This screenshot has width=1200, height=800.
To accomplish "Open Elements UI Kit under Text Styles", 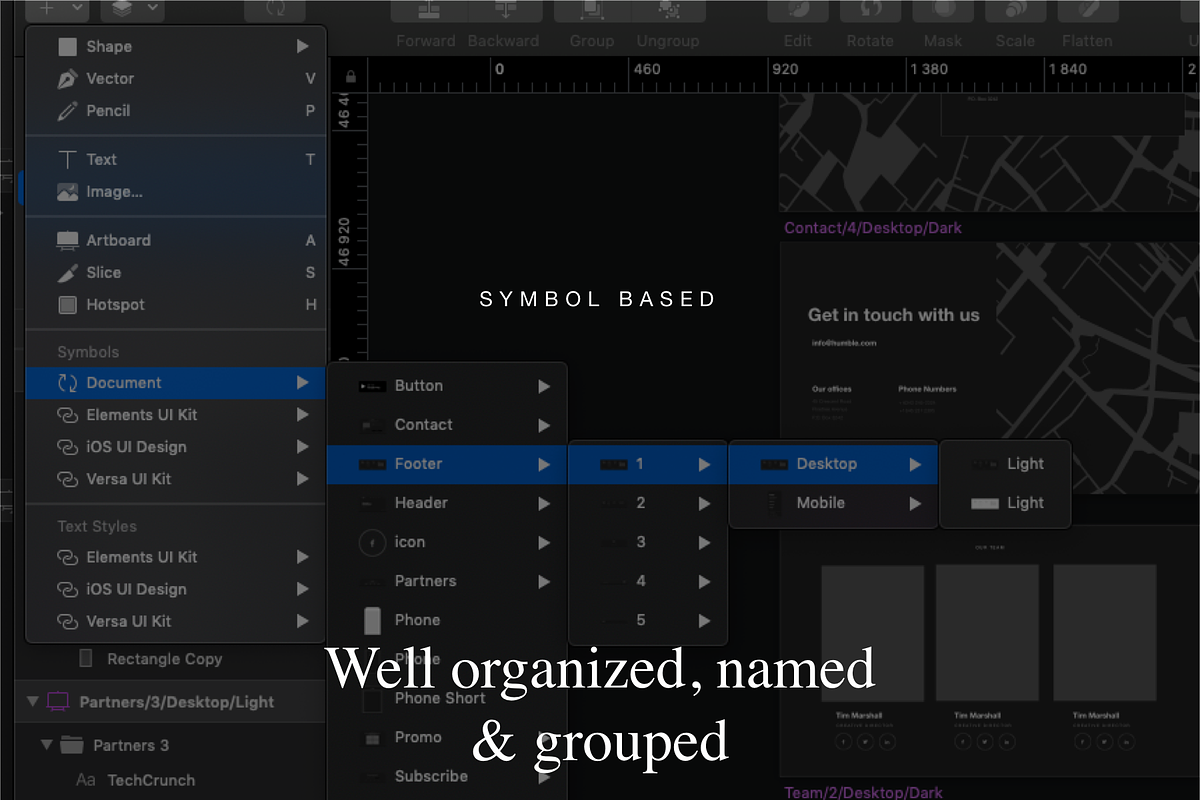I will pos(176,557).
